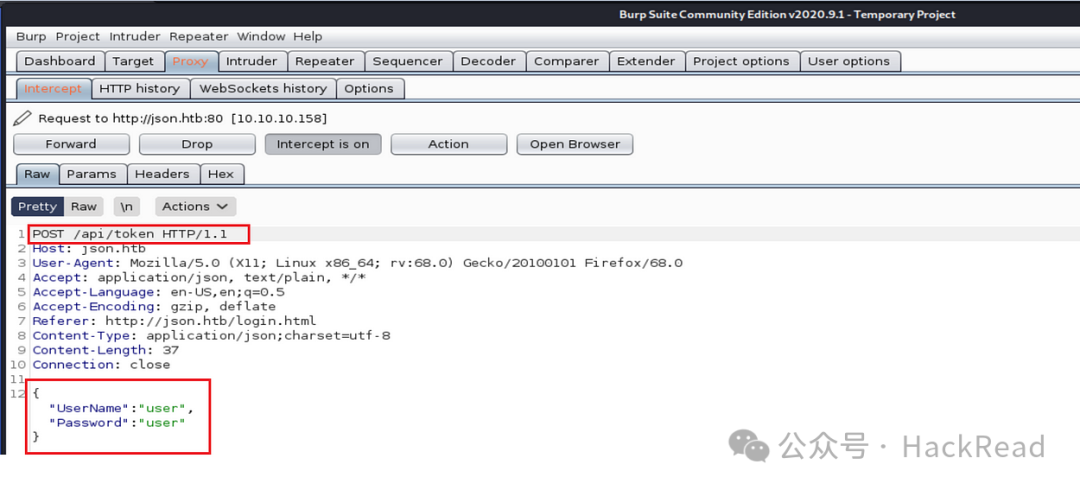Open the proxy Options sub-tab
The width and height of the screenshot is (1080, 490).
point(369,89)
